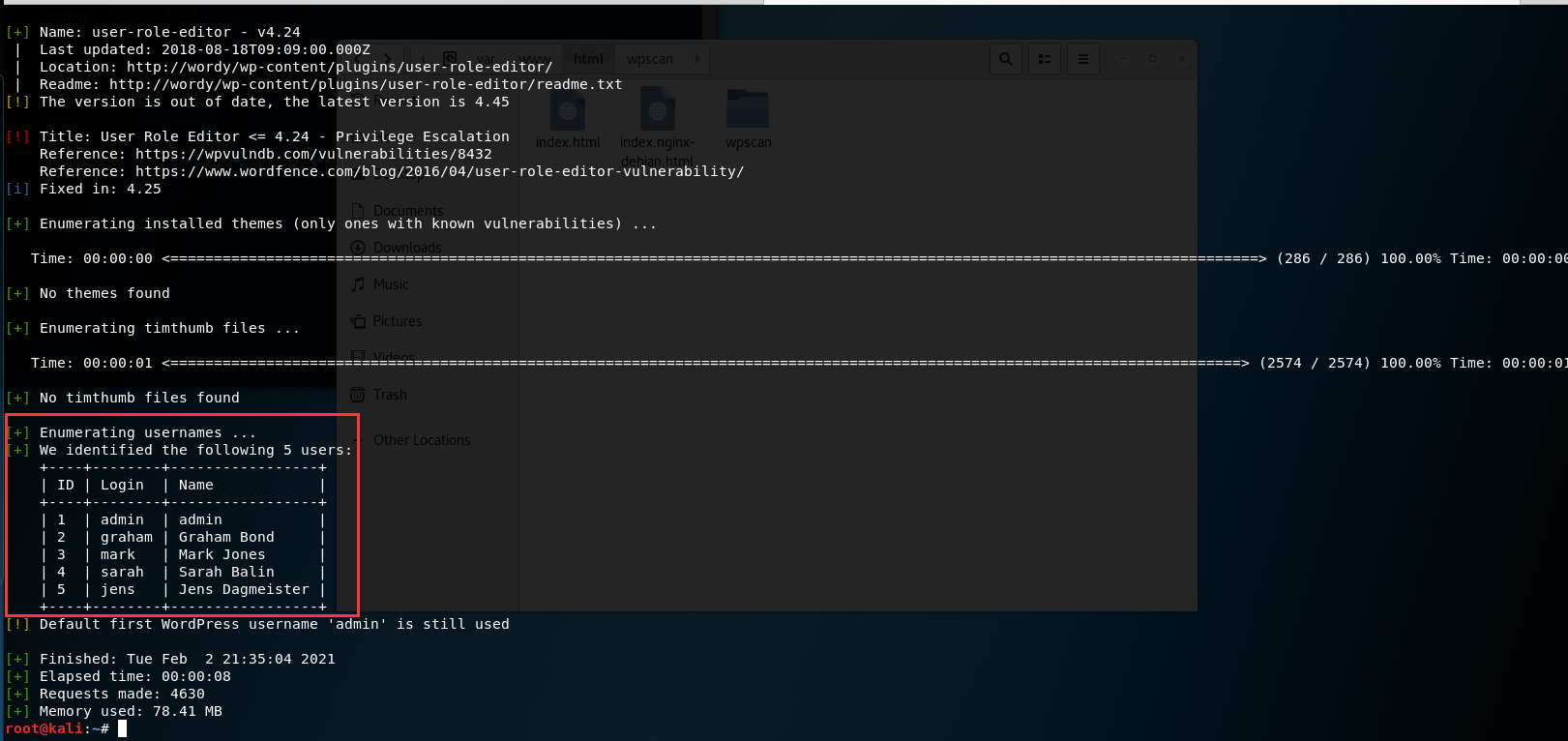Click the path bar right arrow
This screenshot has width=1568, height=741.
pos(696,59)
